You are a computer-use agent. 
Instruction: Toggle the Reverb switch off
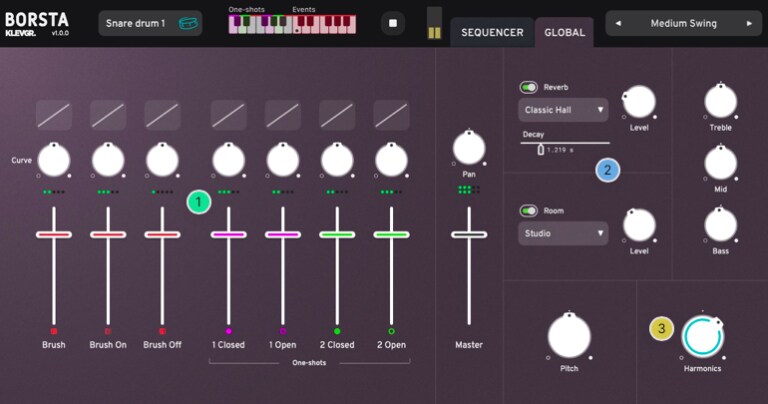528,87
